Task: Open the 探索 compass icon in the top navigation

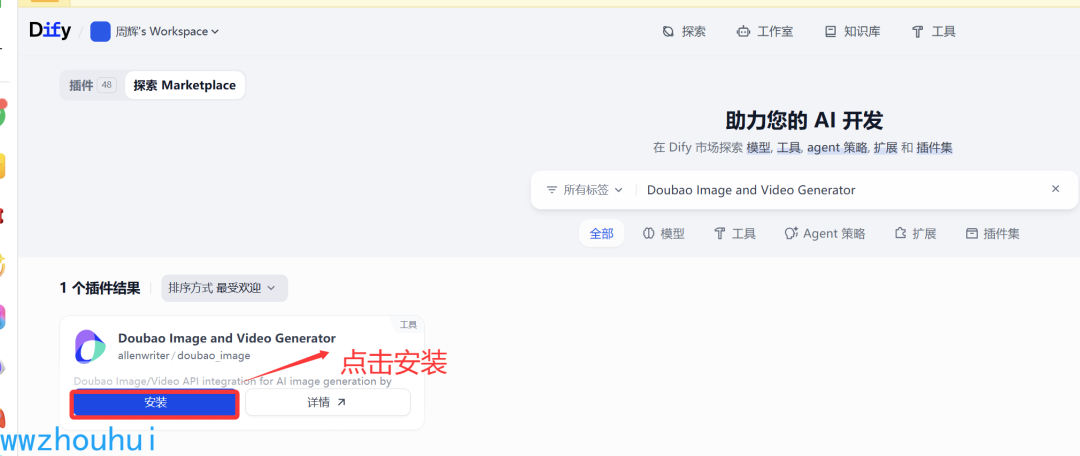Action: pyautogui.click(x=667, y=32)
